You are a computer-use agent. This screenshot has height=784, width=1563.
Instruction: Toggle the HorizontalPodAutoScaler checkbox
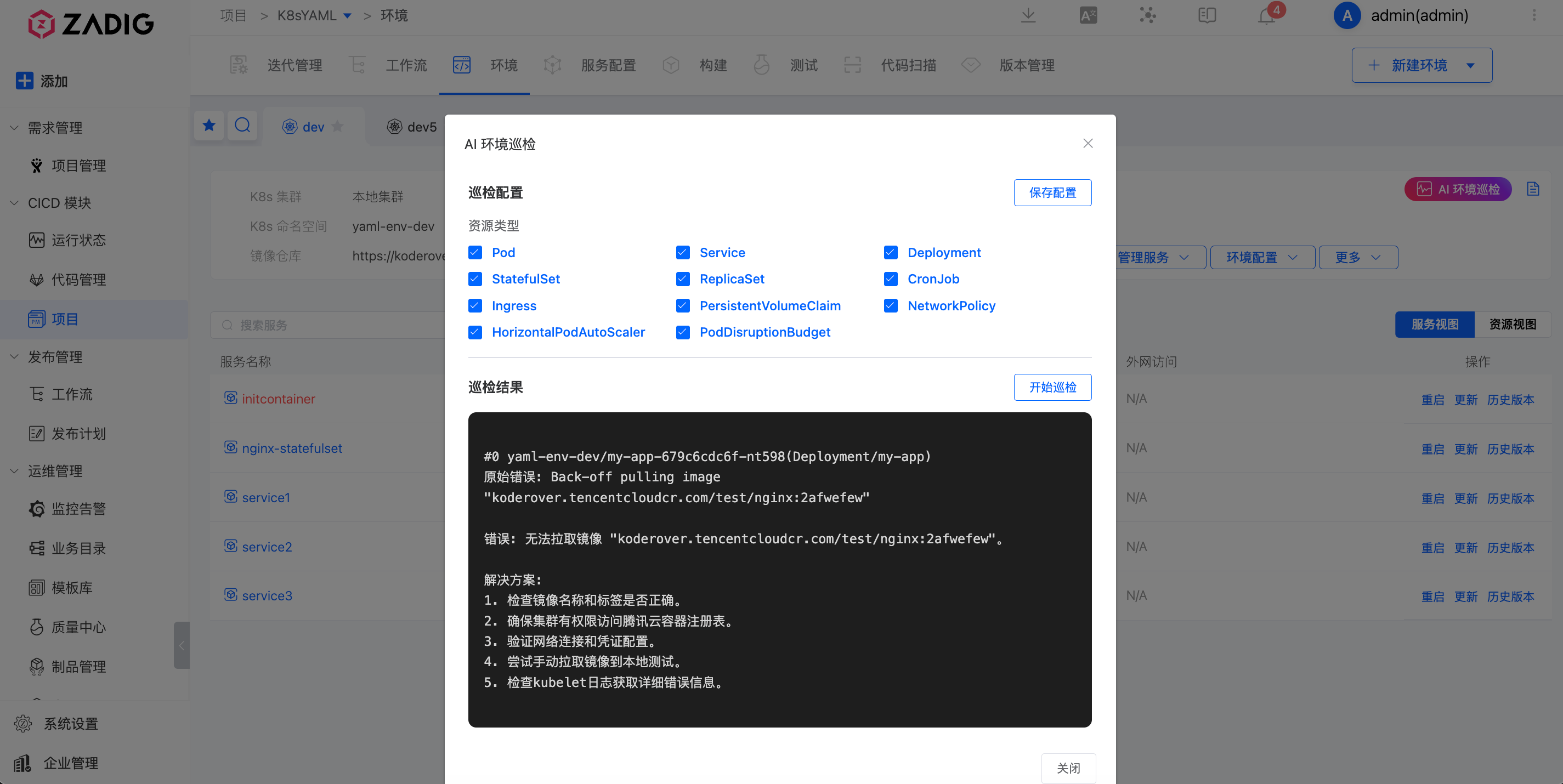475,332
